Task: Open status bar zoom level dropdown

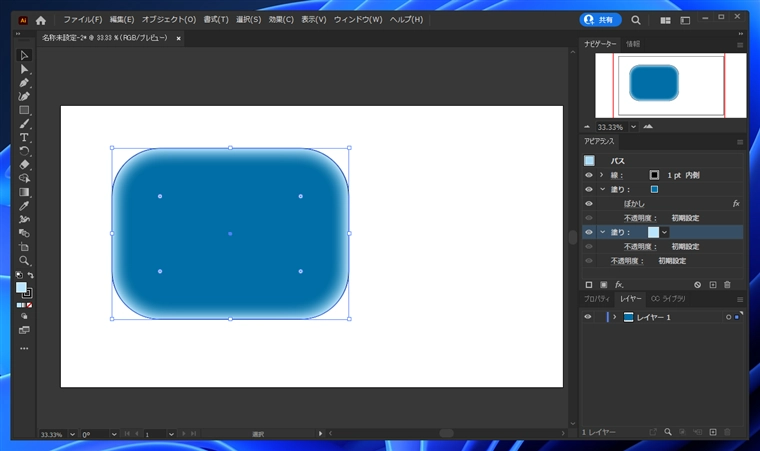Action: 72,434
